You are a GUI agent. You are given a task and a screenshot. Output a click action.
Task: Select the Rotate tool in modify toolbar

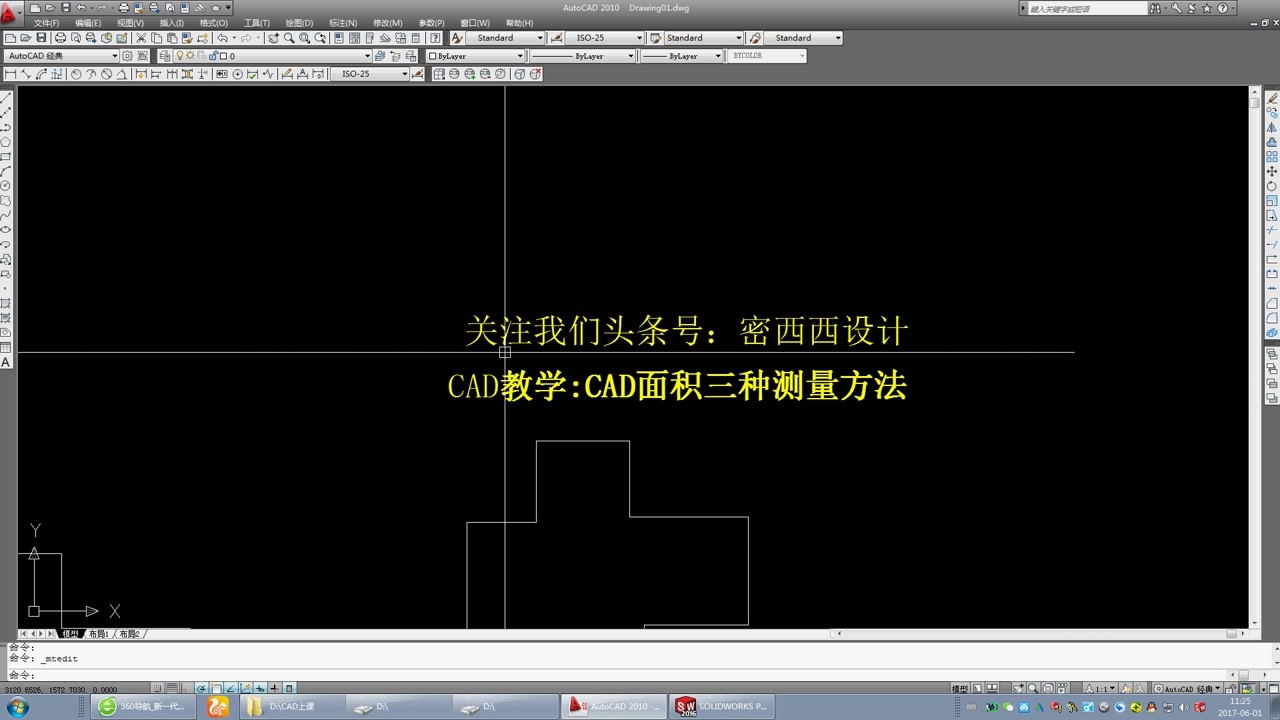click(x=1272, y=186)
